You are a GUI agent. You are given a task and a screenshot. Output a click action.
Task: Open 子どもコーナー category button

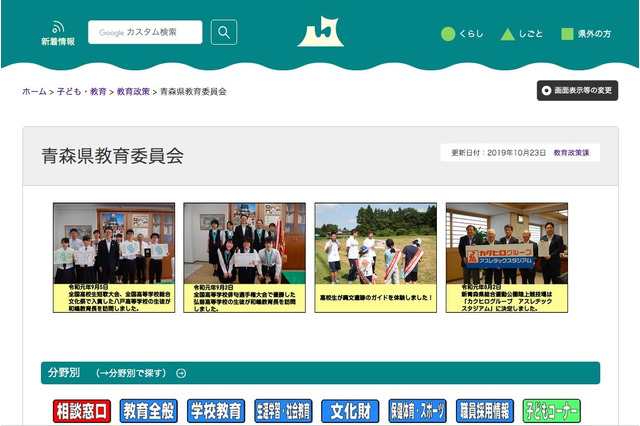[x=551, y=411]
